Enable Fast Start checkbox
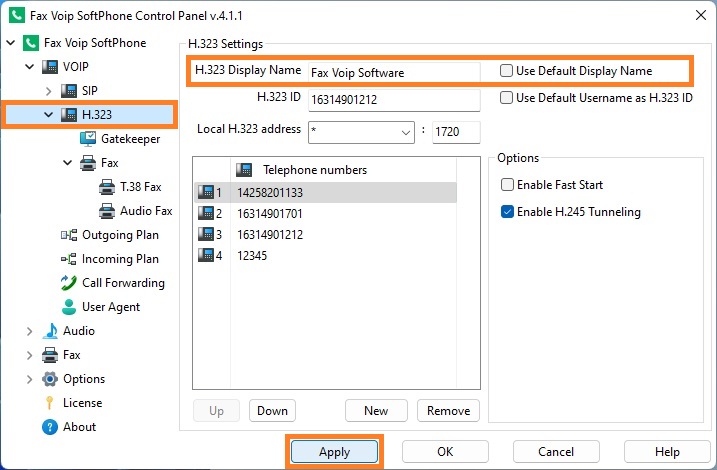The height and width of the screenshot is (470, 717). 507,185
